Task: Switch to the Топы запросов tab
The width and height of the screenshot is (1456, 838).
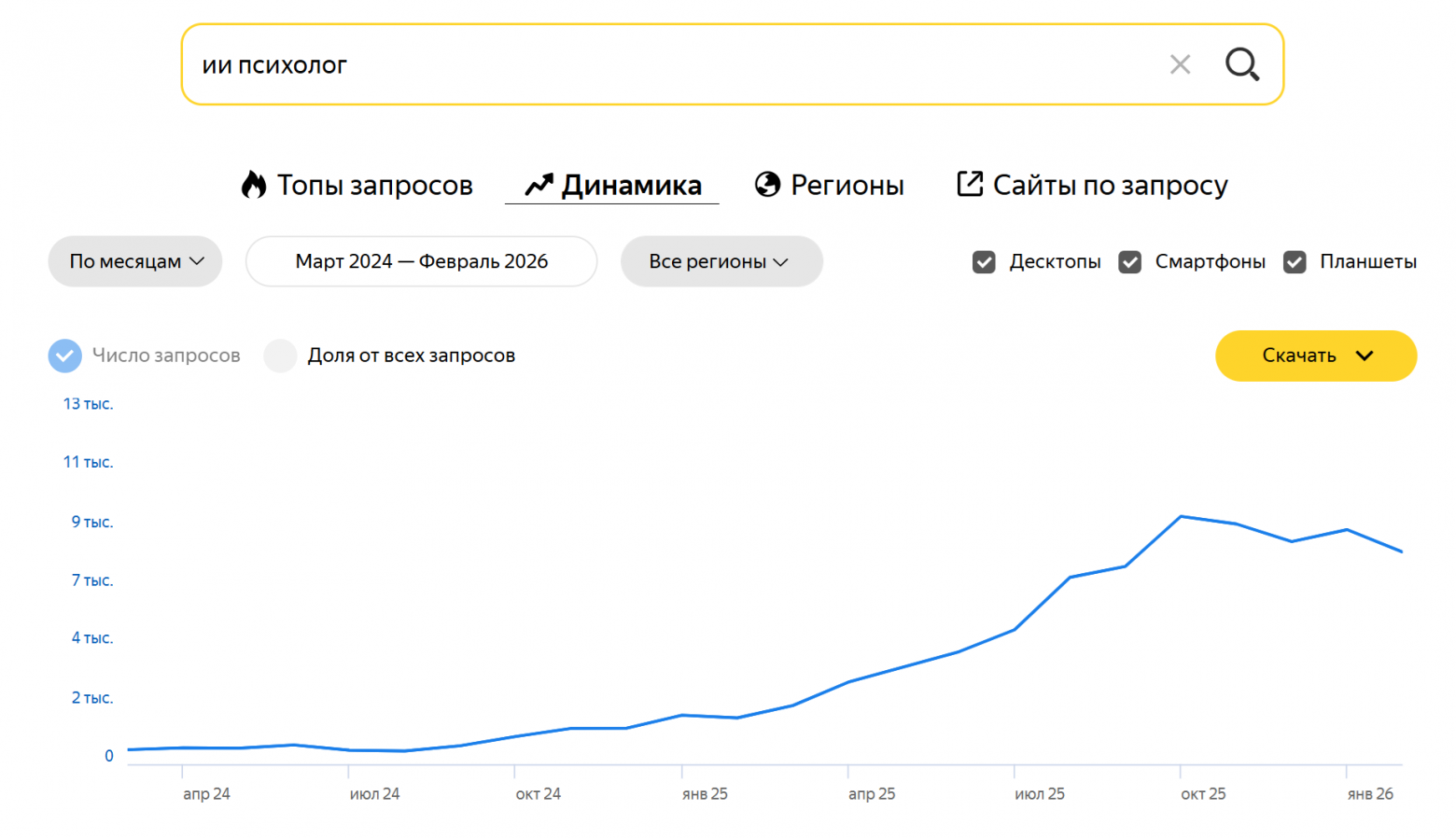Action: (374, 185)
